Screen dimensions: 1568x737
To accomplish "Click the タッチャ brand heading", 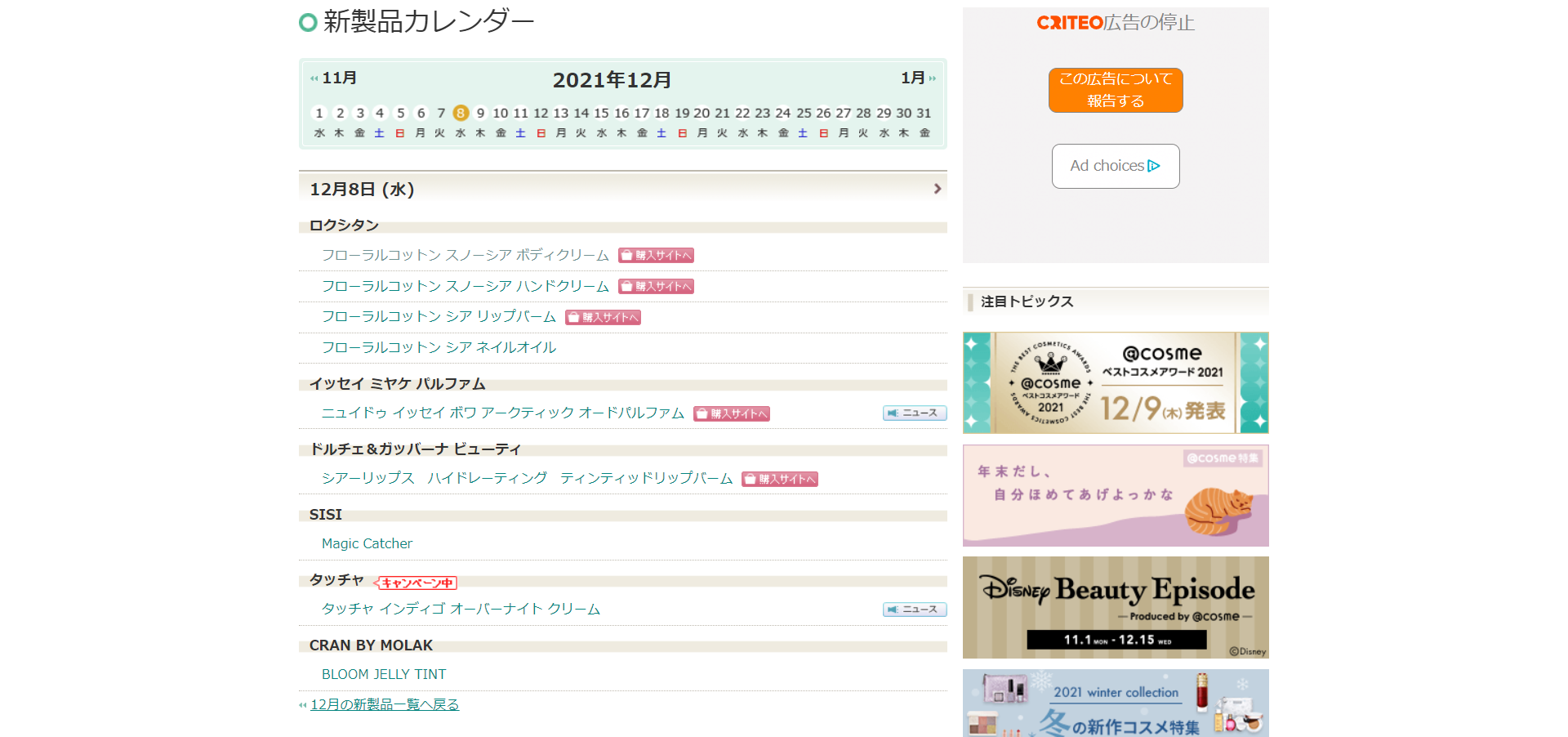I will pos(336,579).
